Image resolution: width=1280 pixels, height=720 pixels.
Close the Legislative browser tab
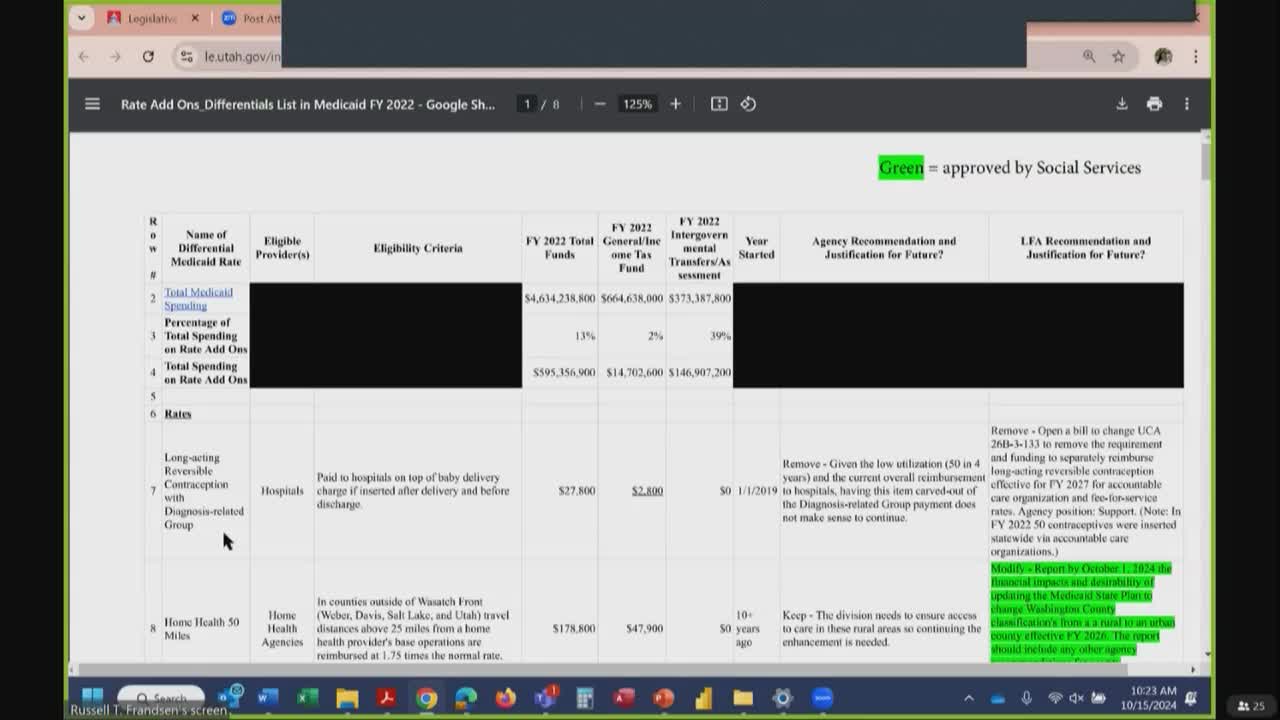click(195, 18)
